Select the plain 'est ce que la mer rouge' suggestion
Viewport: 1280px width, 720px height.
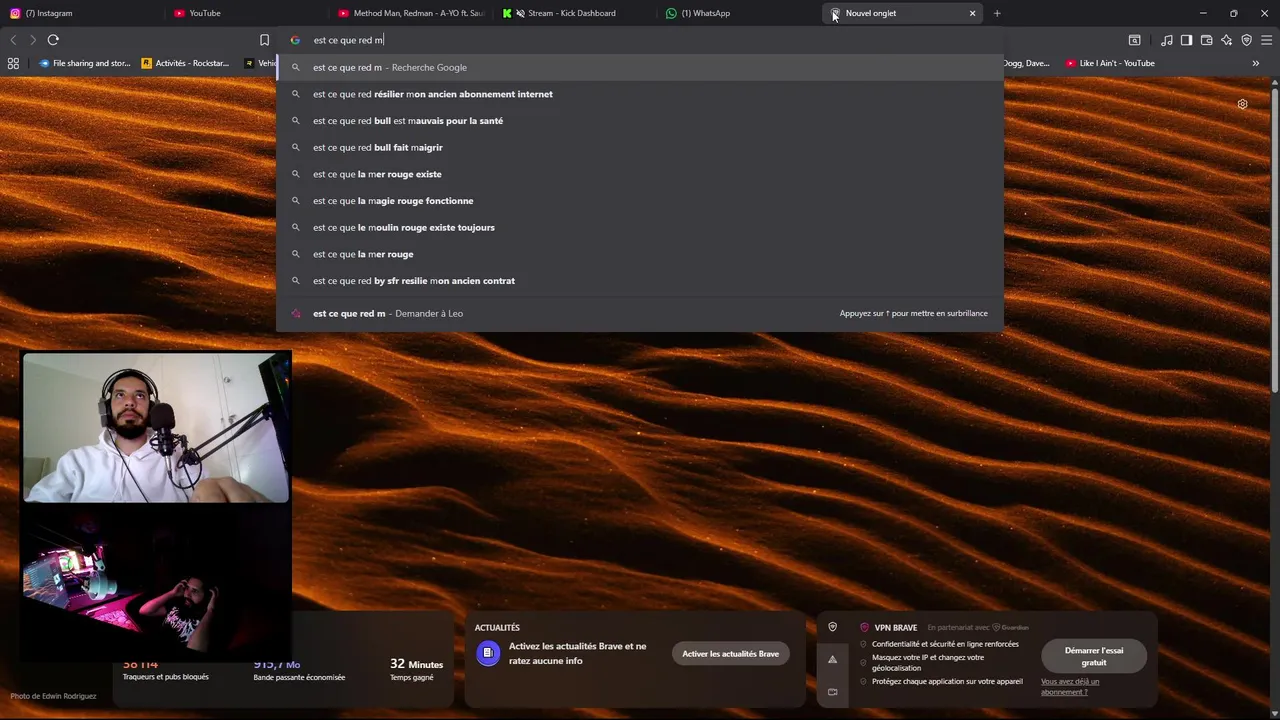pos(640,254)
